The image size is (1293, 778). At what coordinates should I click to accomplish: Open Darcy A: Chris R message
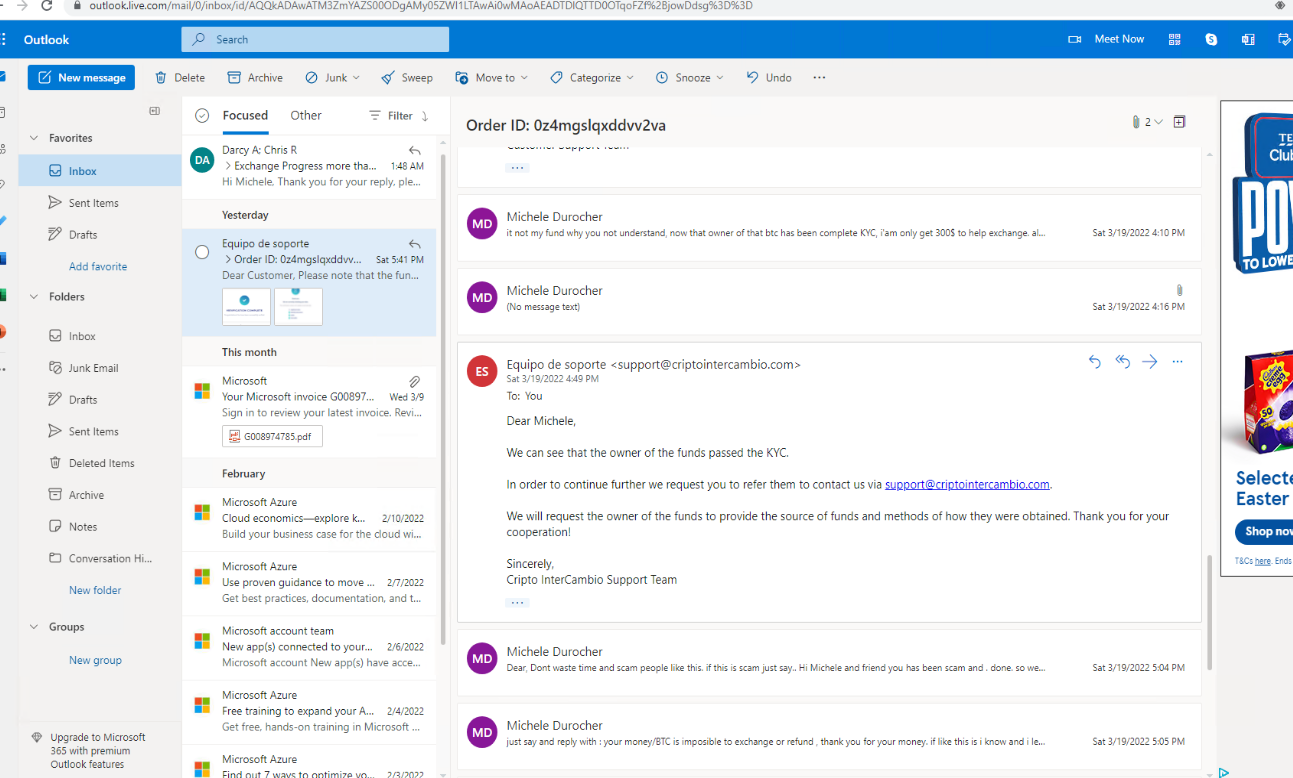coord(309,167)
